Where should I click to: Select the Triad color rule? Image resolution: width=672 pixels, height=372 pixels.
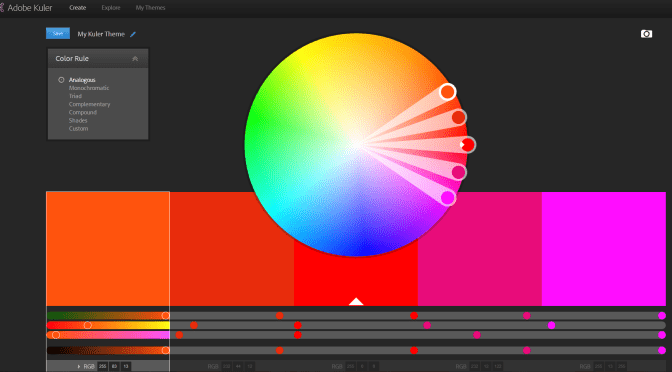75,96
